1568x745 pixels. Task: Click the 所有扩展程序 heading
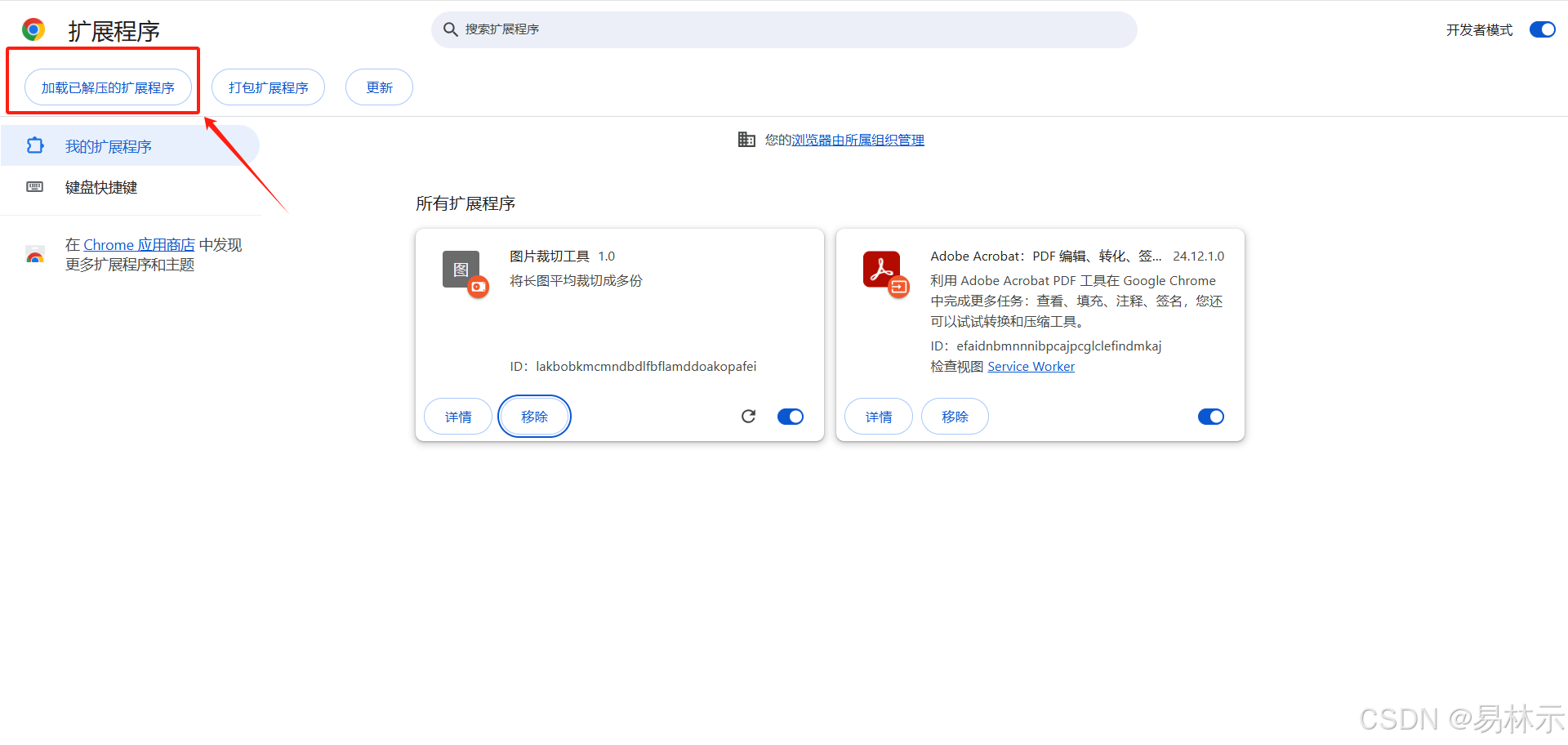click(x=465, y=203)
